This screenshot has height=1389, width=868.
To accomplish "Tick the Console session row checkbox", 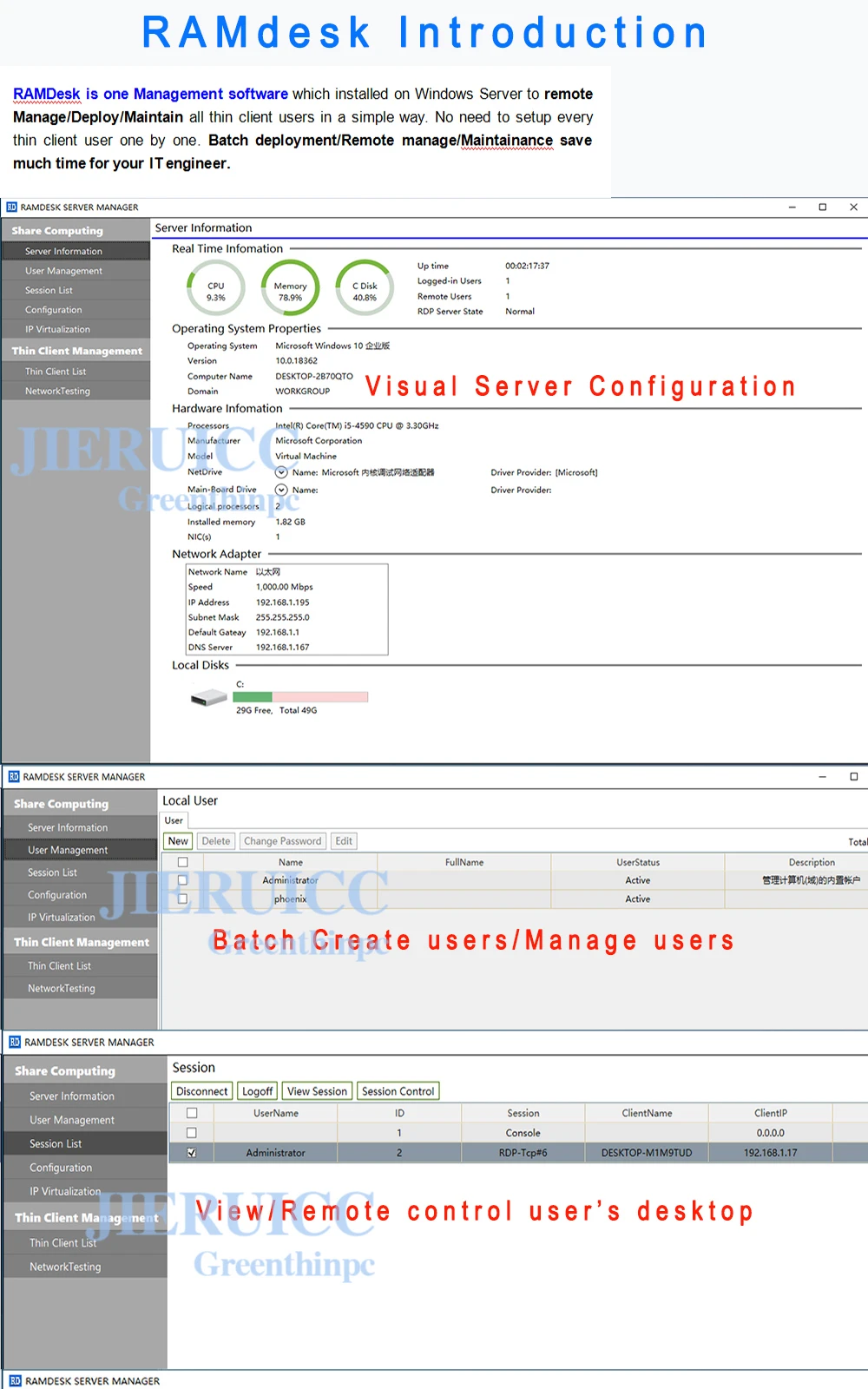I will [192, 1133].
